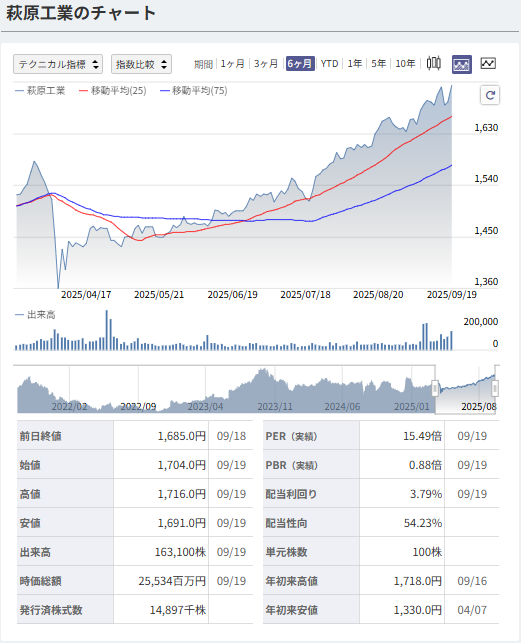Select the 1年 period tab
This screenshot has width=521, height=643.
click(x=354, y=64)
